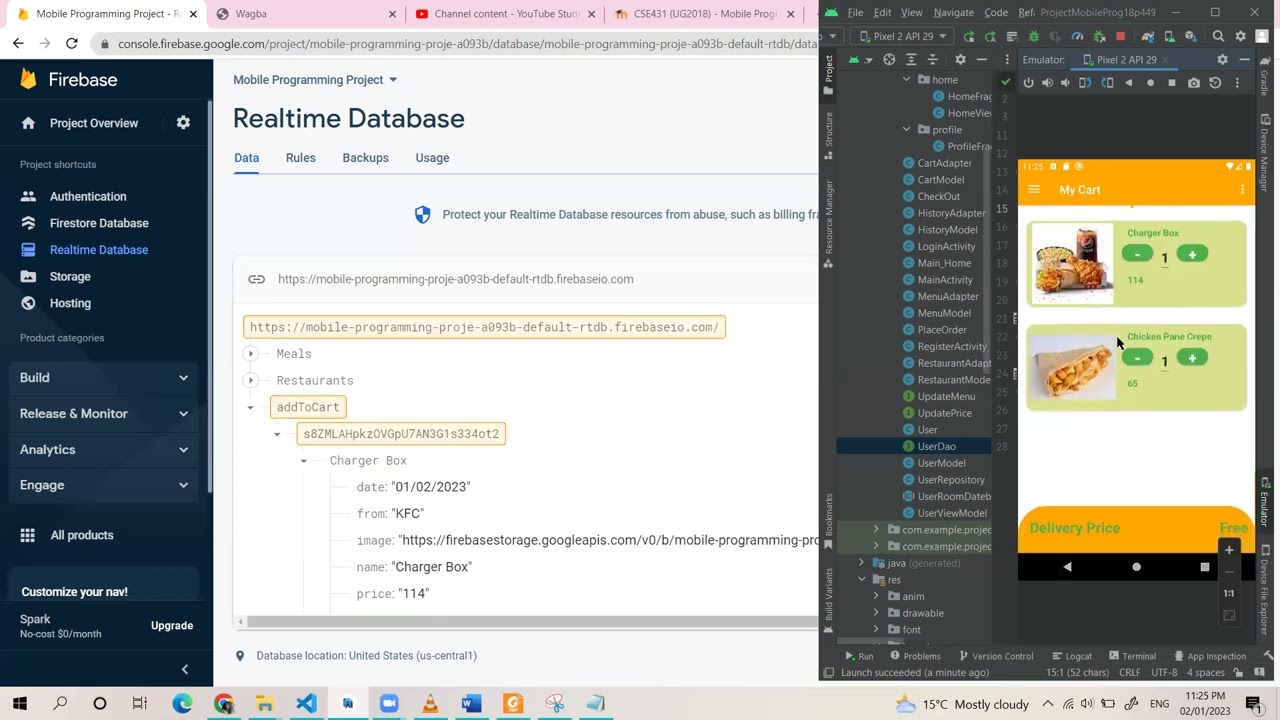Stop the running app with red square
The image size is (1280, 720).
[x=1121, y=36]
